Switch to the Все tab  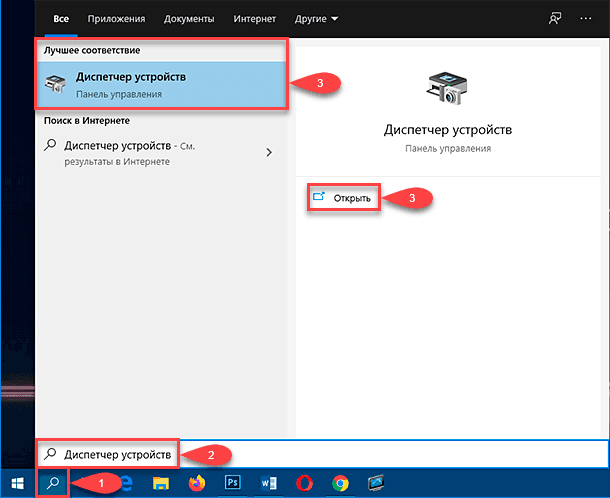[x=61, y=19]
